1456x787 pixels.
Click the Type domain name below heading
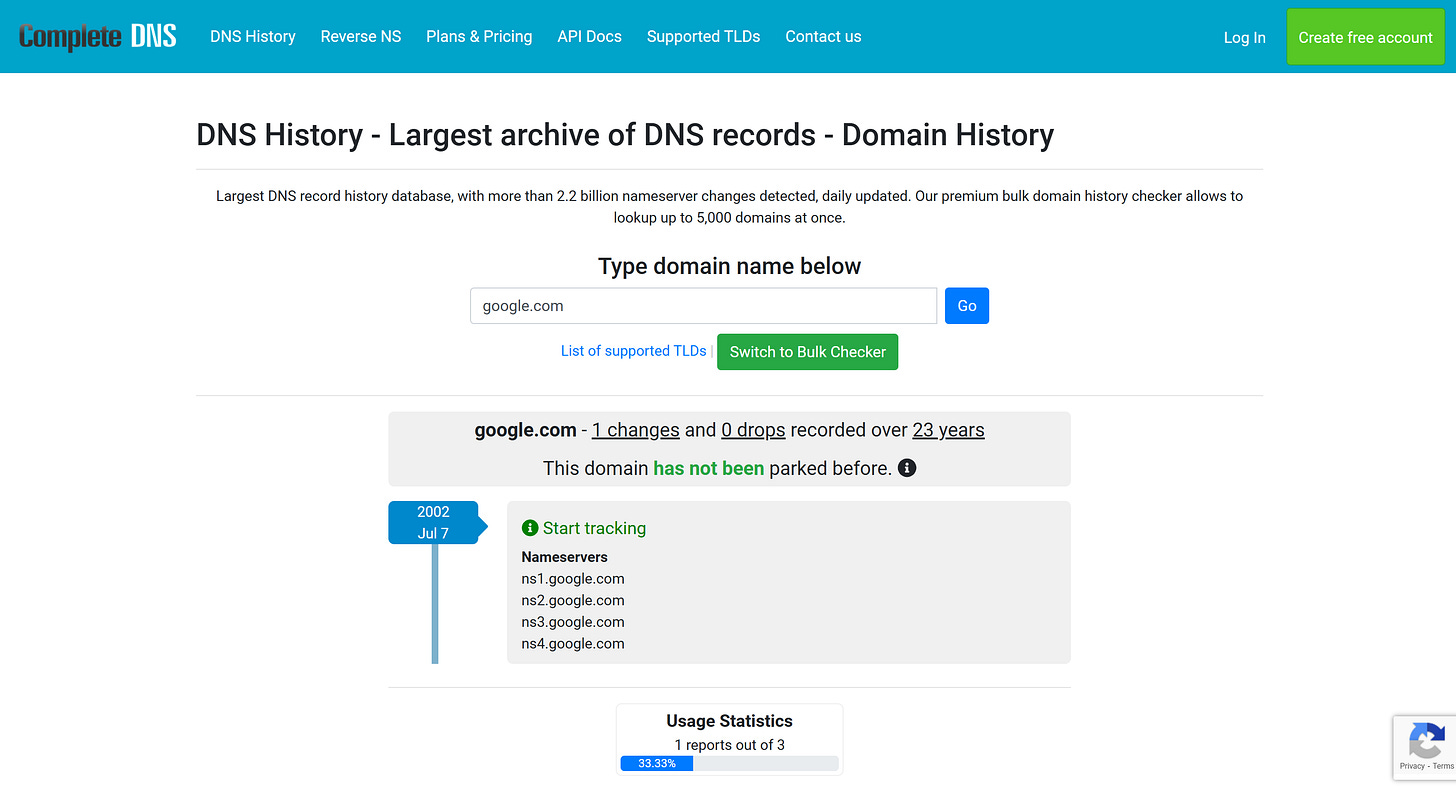point(729,266)
